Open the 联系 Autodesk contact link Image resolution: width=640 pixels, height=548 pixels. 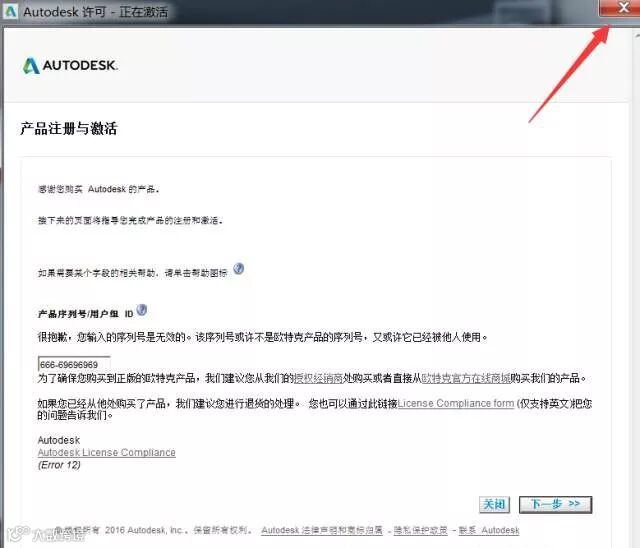[489, 530]
